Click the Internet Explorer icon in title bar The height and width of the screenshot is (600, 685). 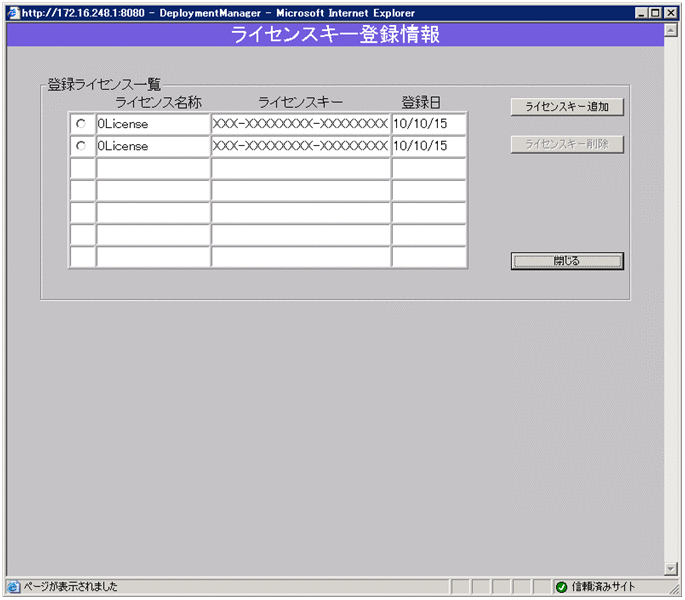(x=14, y=13)
